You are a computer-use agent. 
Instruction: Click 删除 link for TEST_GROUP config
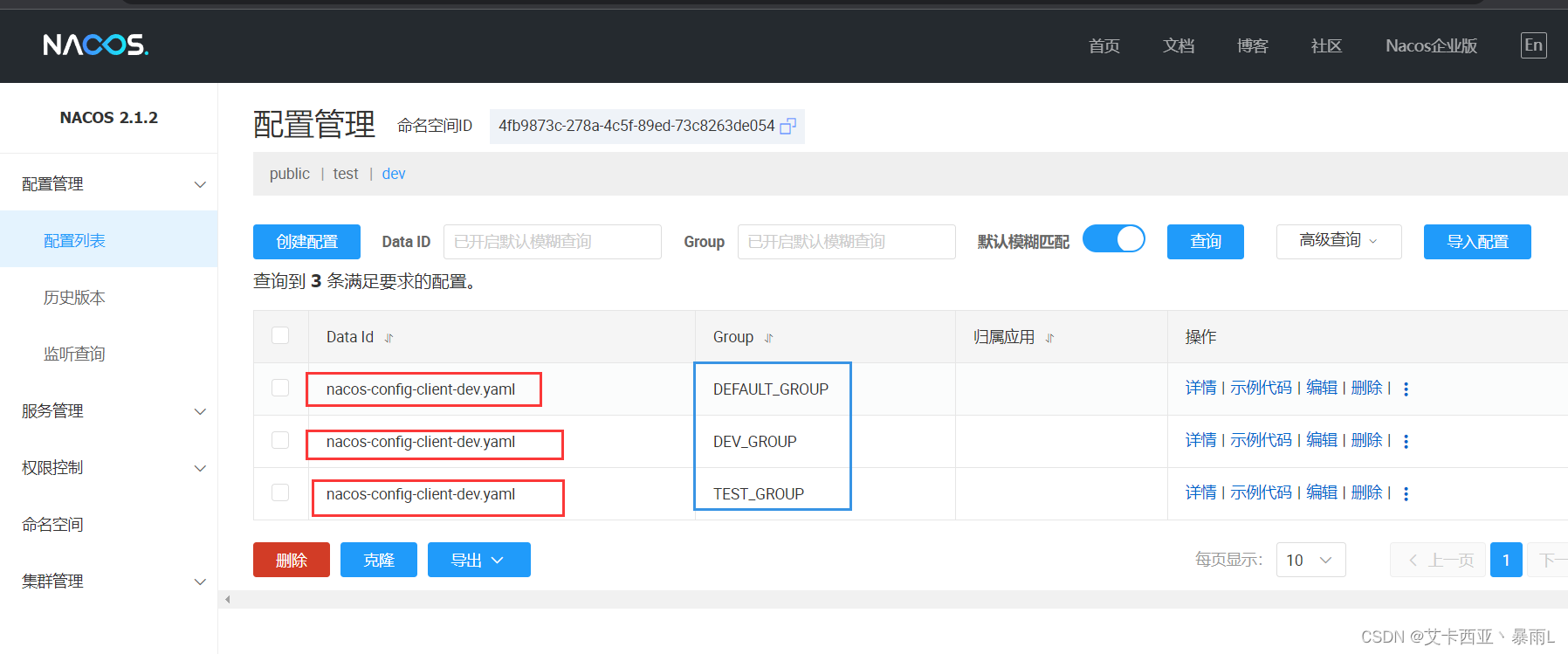pos(1366,492)
